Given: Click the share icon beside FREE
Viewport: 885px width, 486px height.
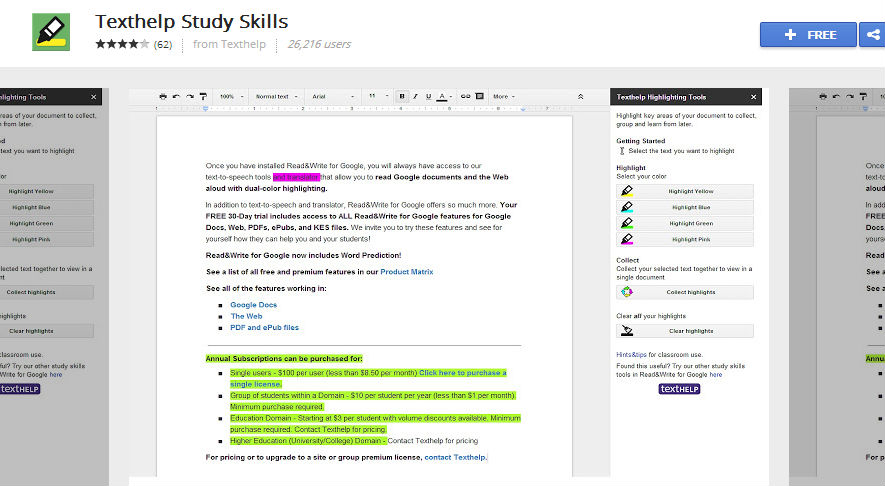Looking at the screenshot, I should tap(872, 34).
